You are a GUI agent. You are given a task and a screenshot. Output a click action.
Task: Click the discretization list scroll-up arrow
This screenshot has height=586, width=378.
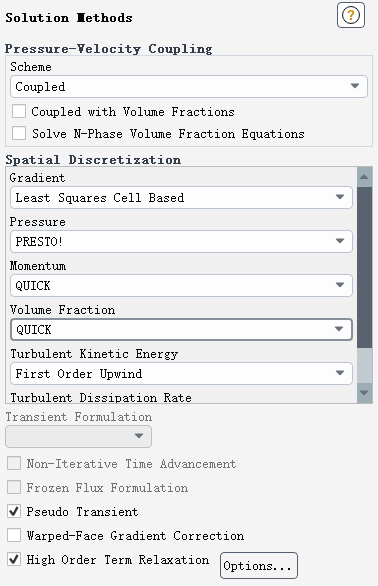pyautogui.click(x=365, y=177)
